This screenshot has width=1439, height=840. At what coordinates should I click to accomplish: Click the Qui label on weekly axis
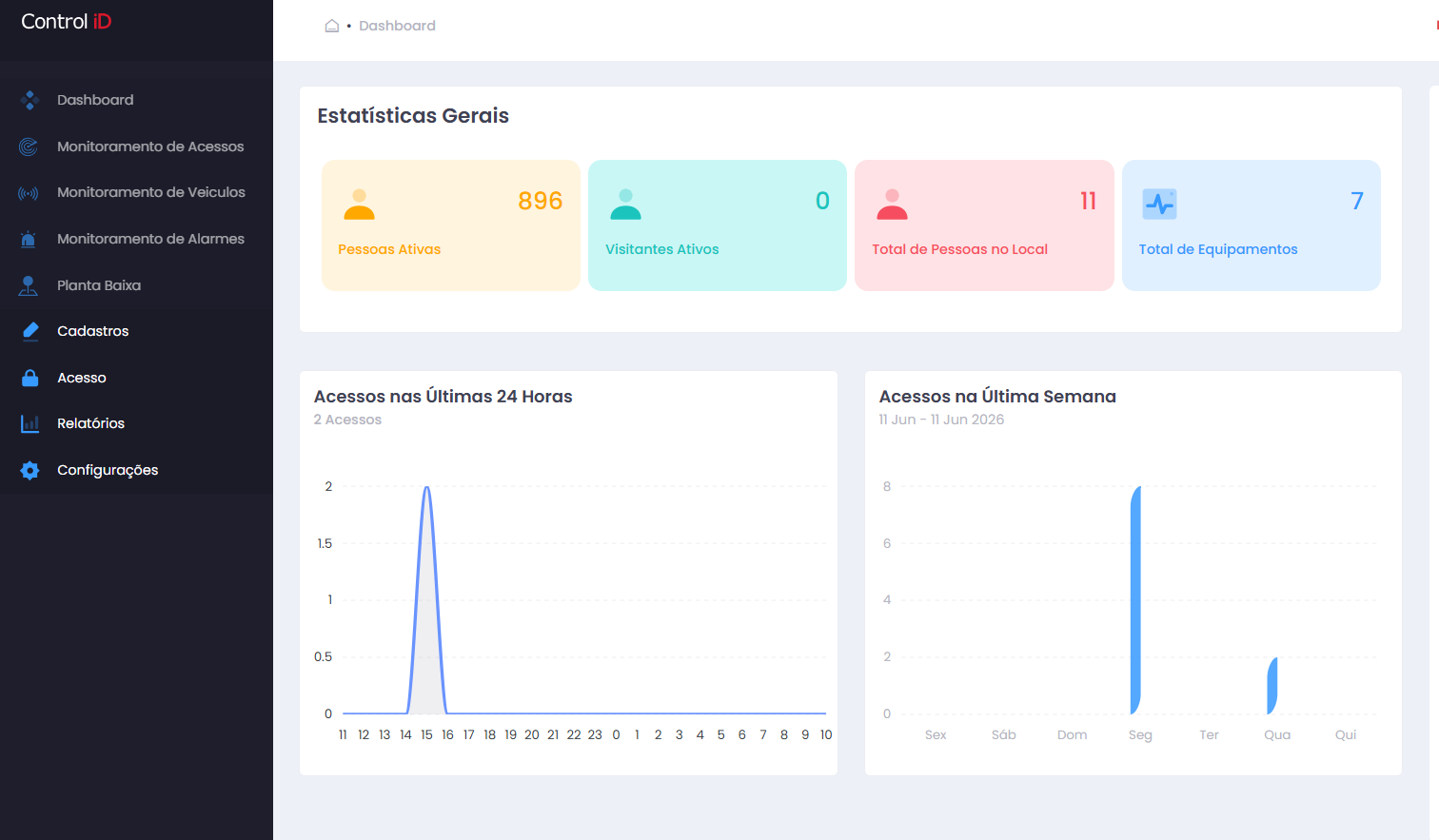(1346, 735)
